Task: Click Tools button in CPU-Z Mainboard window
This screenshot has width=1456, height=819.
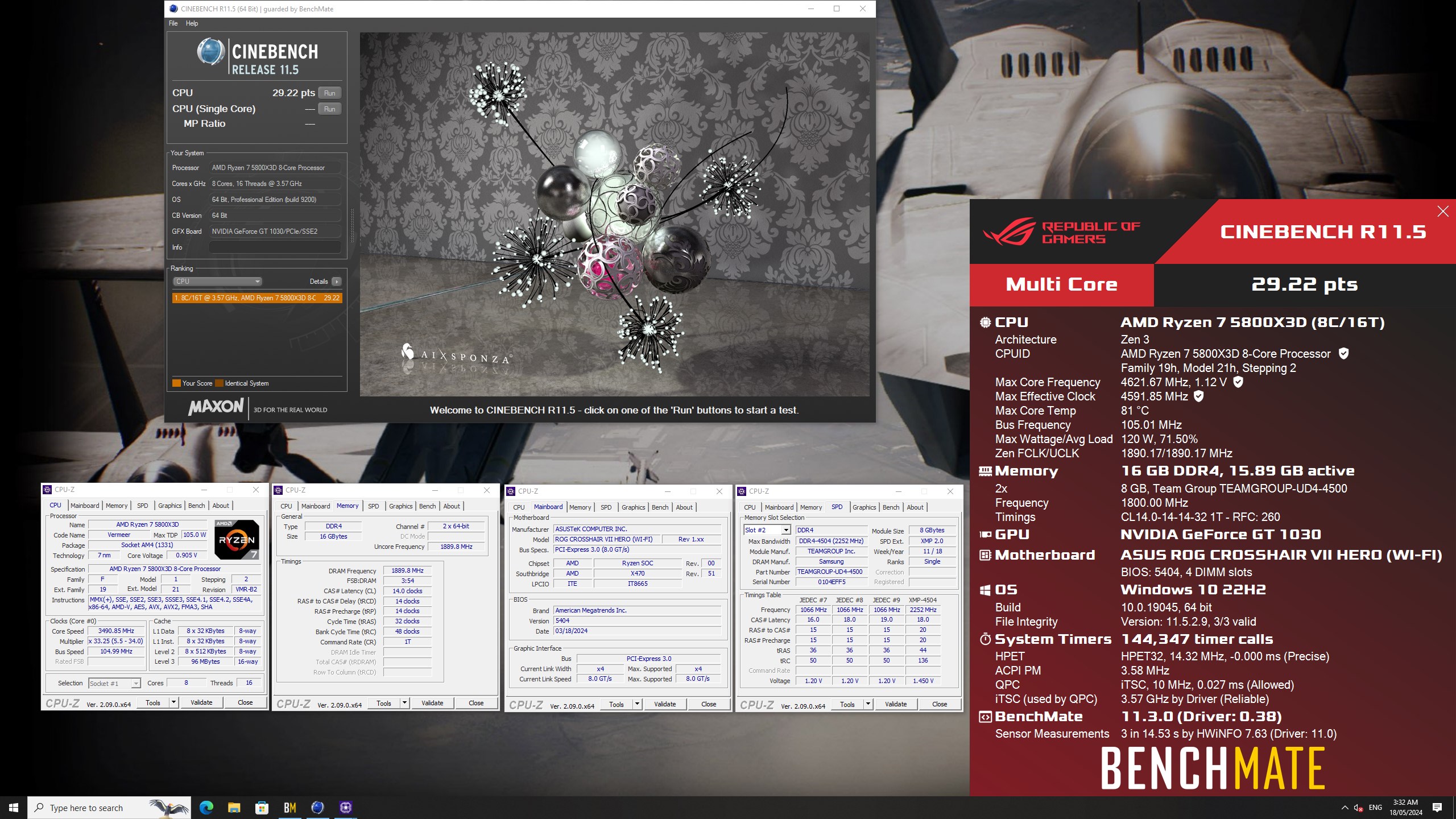Action: (x=617, y=704)
